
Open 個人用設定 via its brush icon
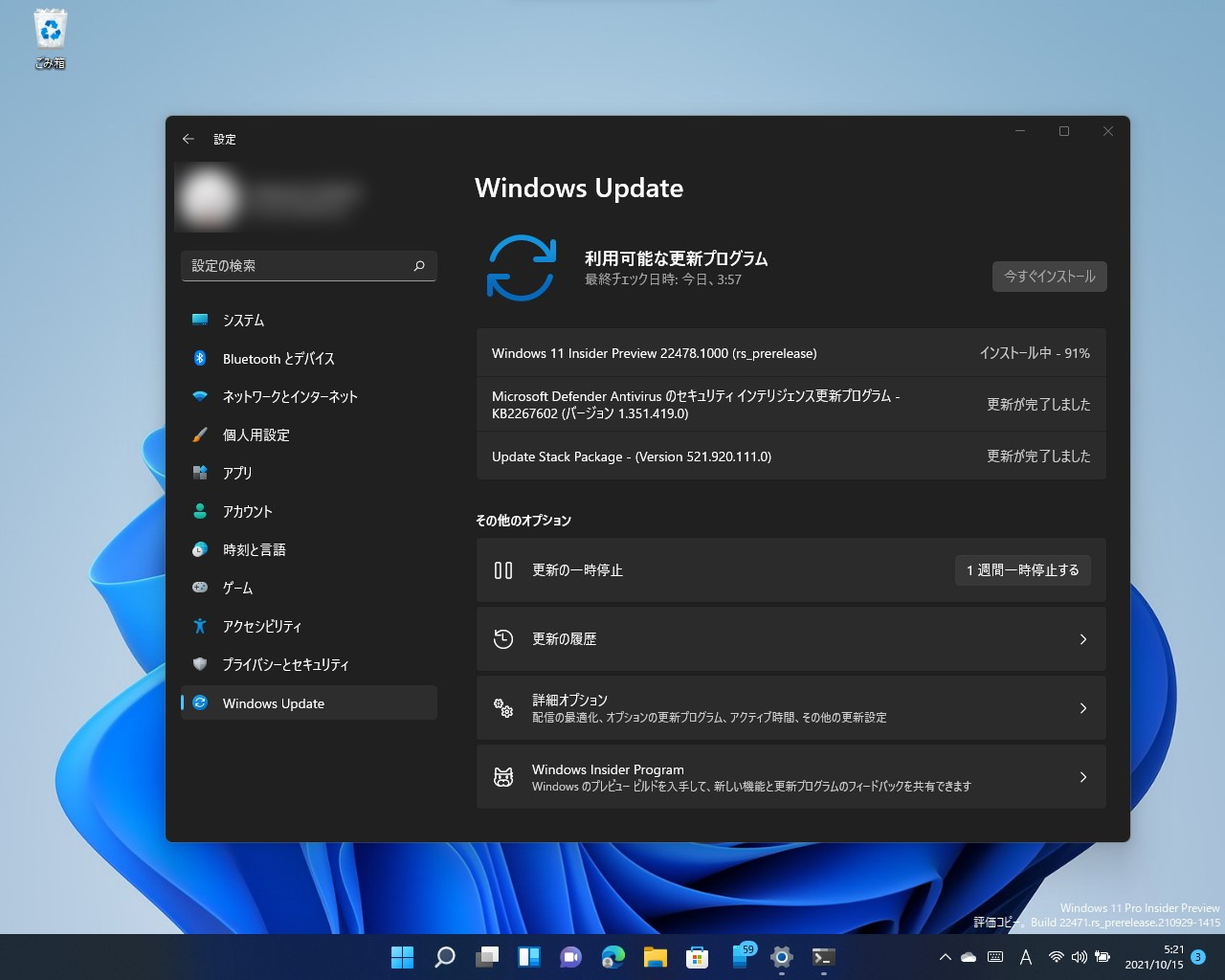(x=200, y=434)
